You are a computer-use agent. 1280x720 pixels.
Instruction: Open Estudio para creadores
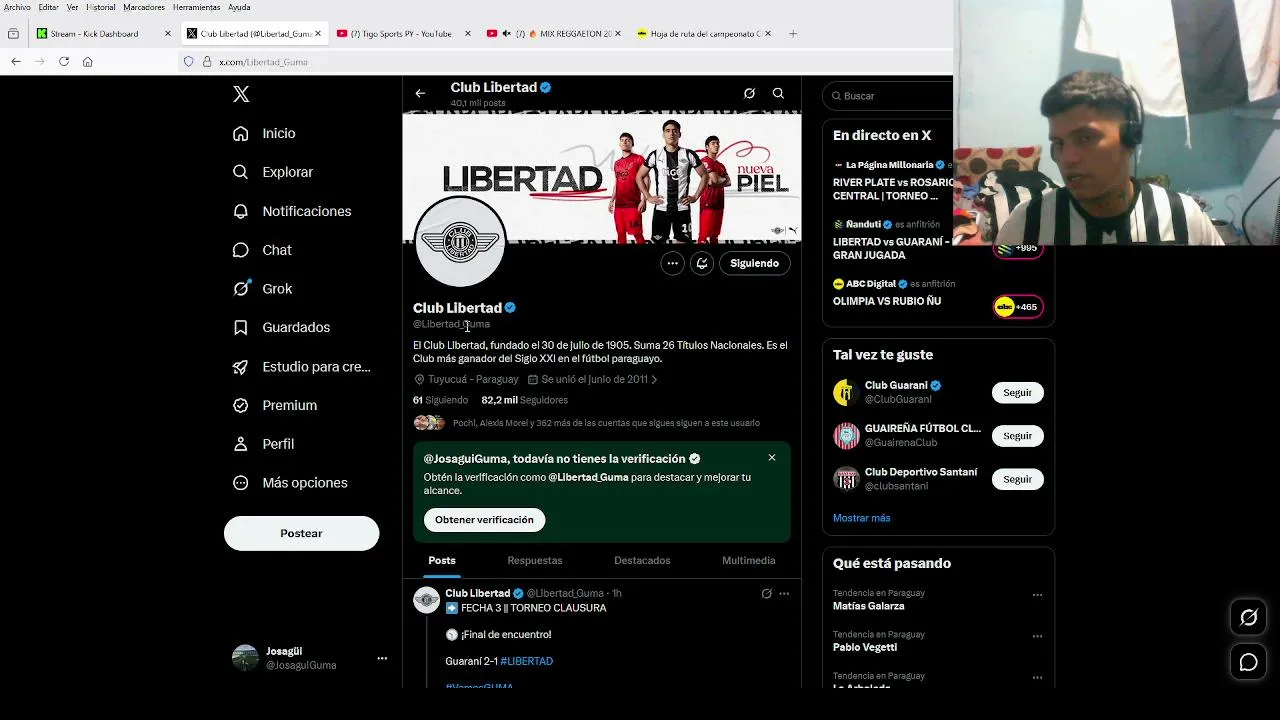(x=302, y=367)
